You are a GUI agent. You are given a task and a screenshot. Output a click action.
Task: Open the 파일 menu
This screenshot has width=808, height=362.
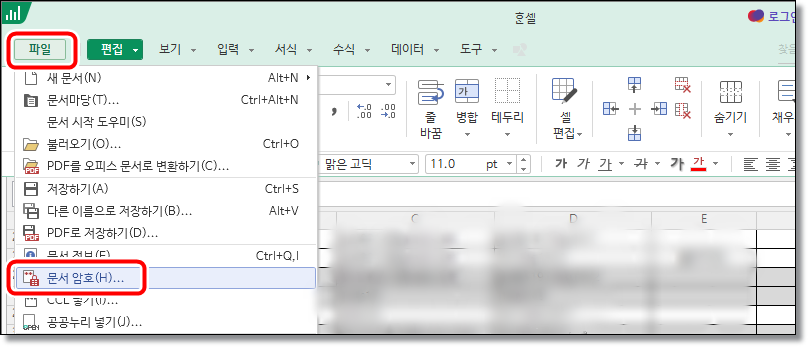[x=41, y=50]
